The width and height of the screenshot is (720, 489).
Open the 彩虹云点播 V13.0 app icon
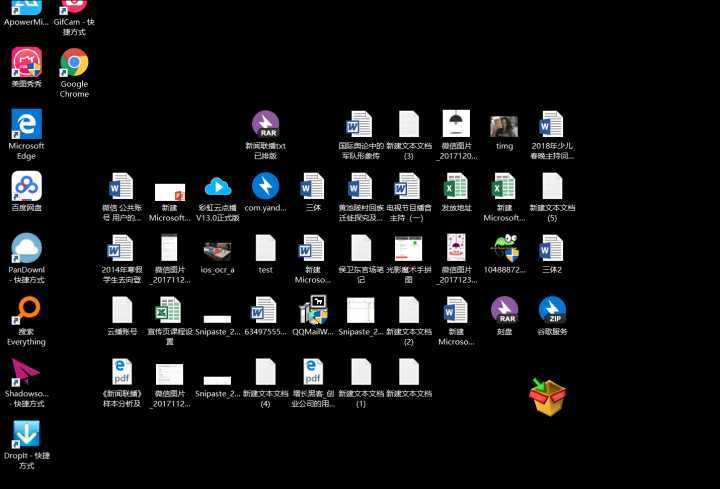tap(217, 186)
